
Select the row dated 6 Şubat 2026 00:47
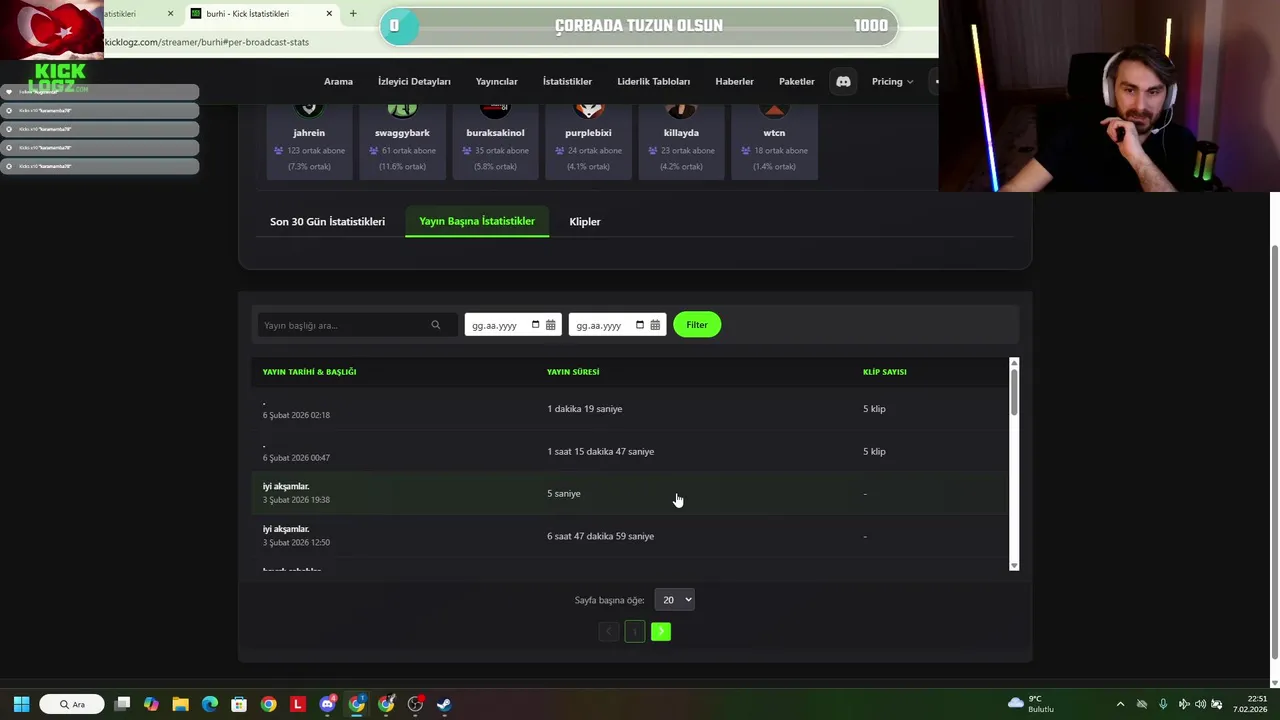point(630,451)
